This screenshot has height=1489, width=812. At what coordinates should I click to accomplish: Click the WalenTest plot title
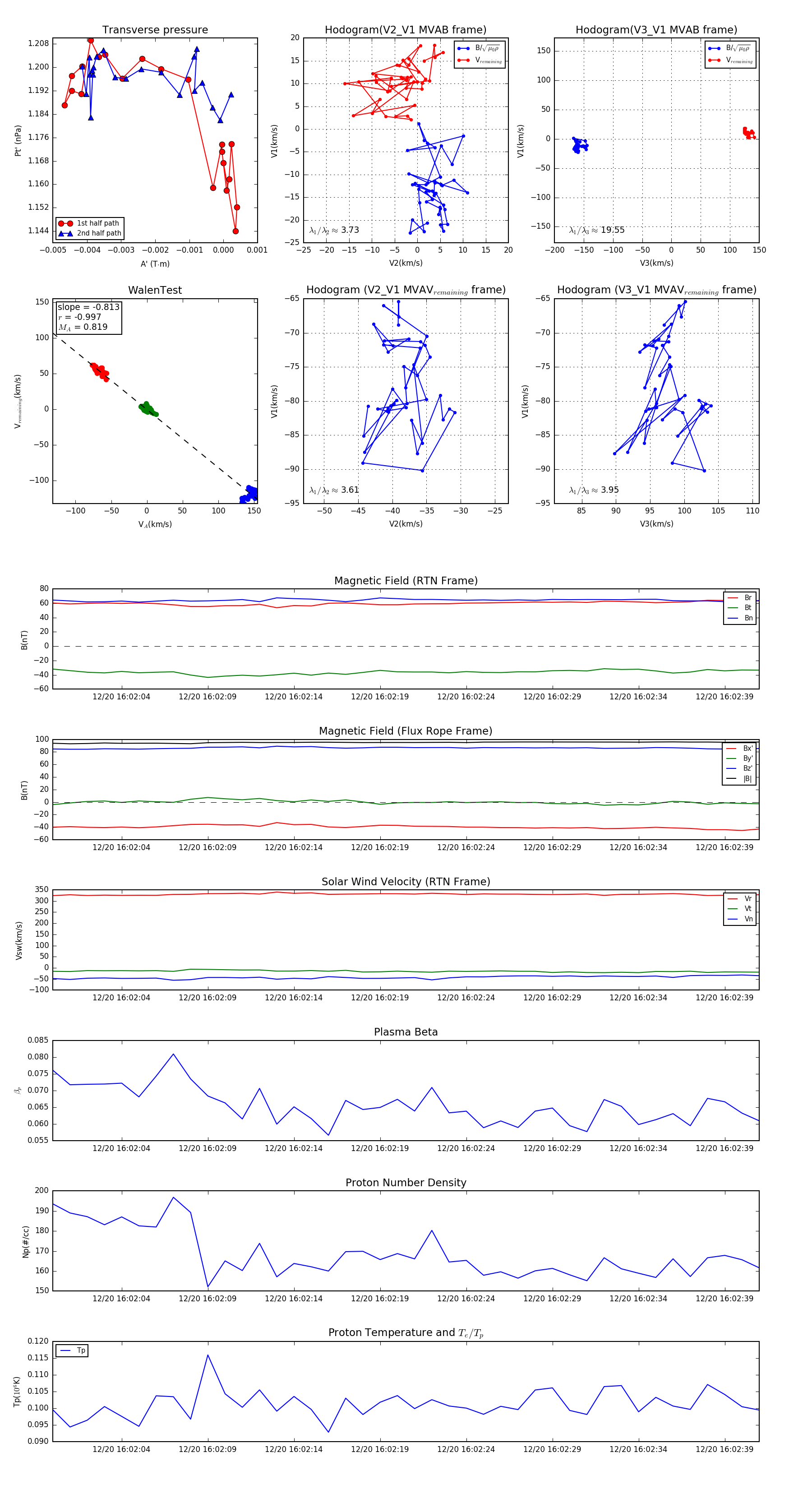pos(155,290)
